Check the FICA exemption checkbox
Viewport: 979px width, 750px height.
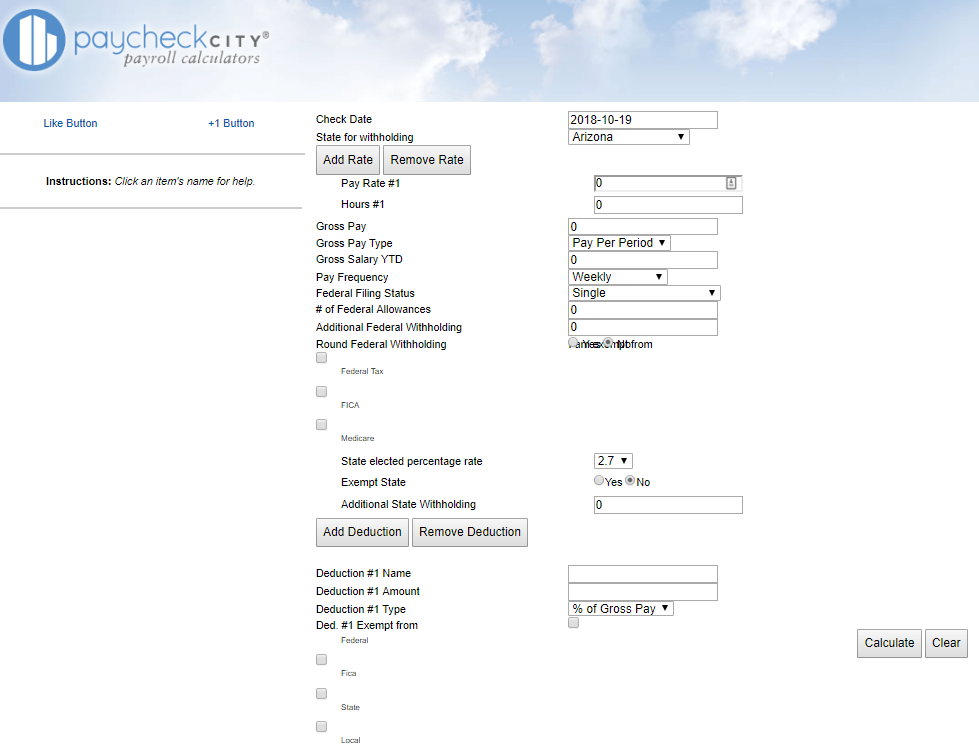pyautogui.click(x=321, y=391)
